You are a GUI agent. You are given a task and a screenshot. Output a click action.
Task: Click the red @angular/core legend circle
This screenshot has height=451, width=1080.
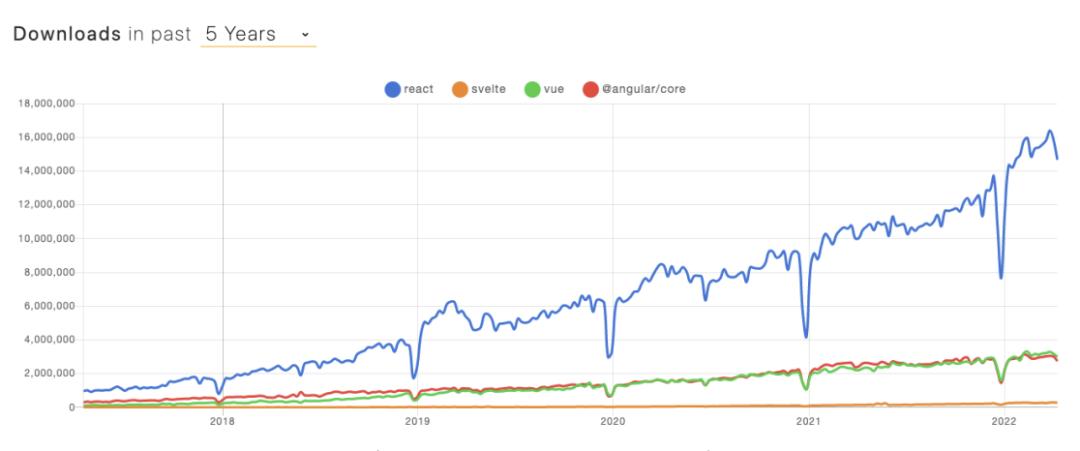tap(591, 90)
